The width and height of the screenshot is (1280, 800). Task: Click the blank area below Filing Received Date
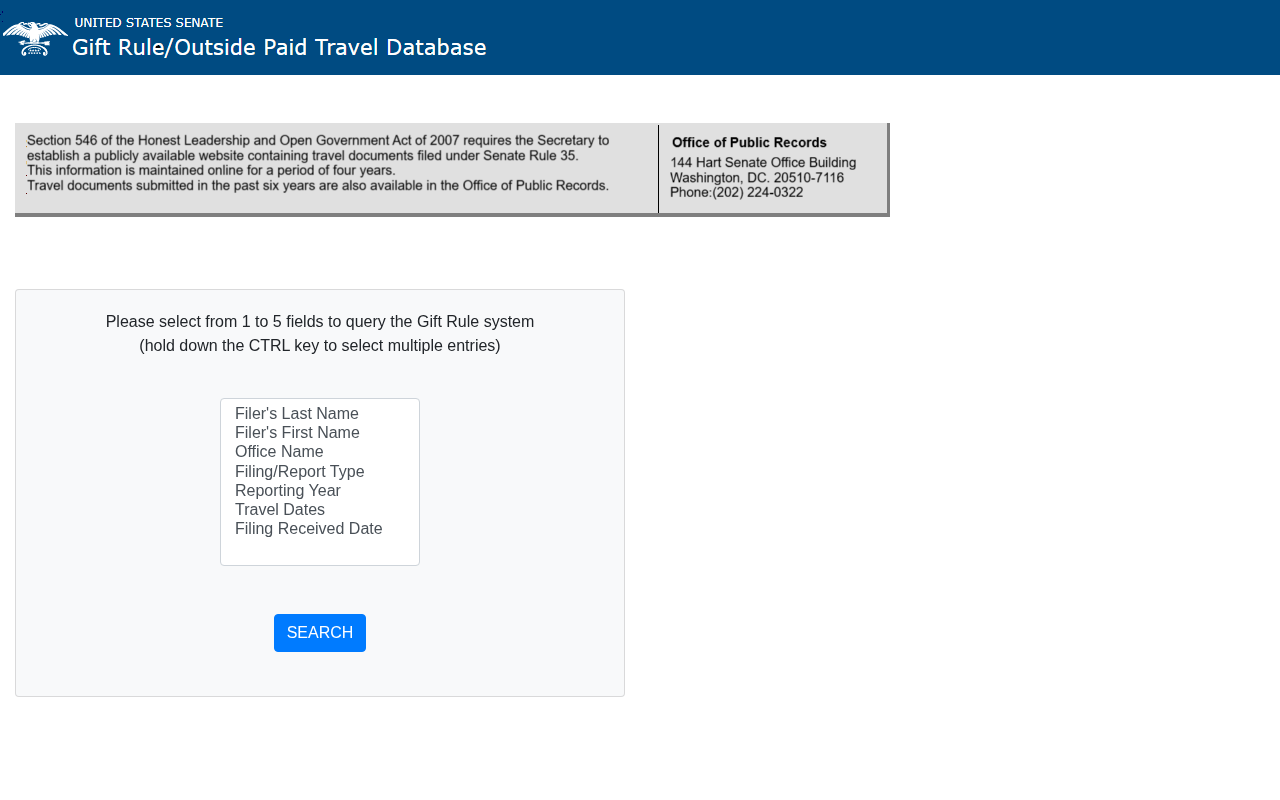pyautogui.click(x=320, y=551)
